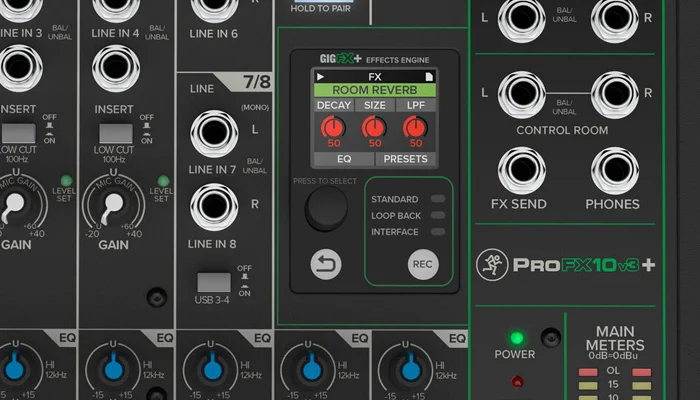700x400 pixels.
Task: Open the EQ tab on FX screen
Action: click(344, 159)
